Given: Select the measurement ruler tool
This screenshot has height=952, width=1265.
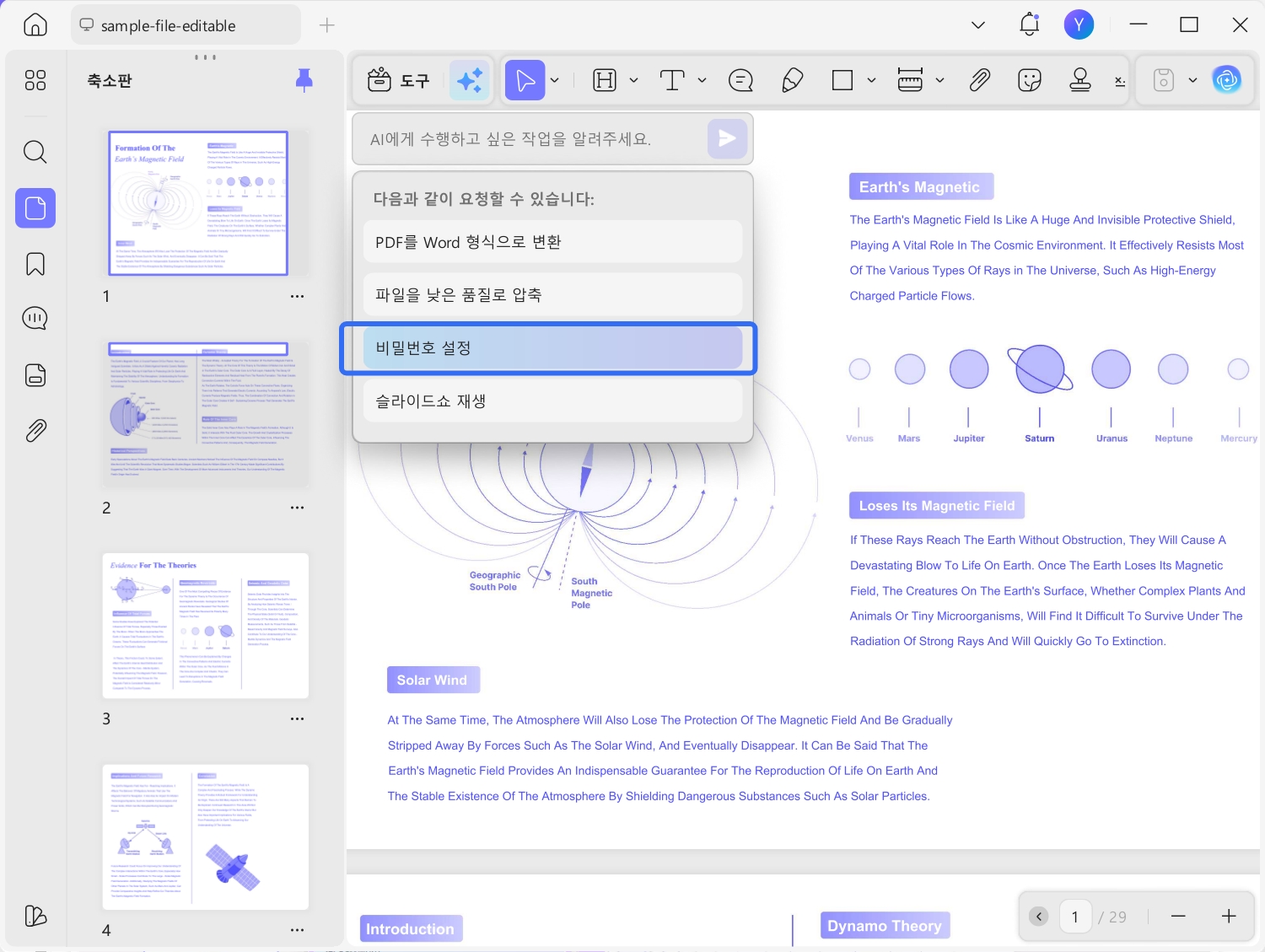Looking at the screenshot, I should 910,80.
